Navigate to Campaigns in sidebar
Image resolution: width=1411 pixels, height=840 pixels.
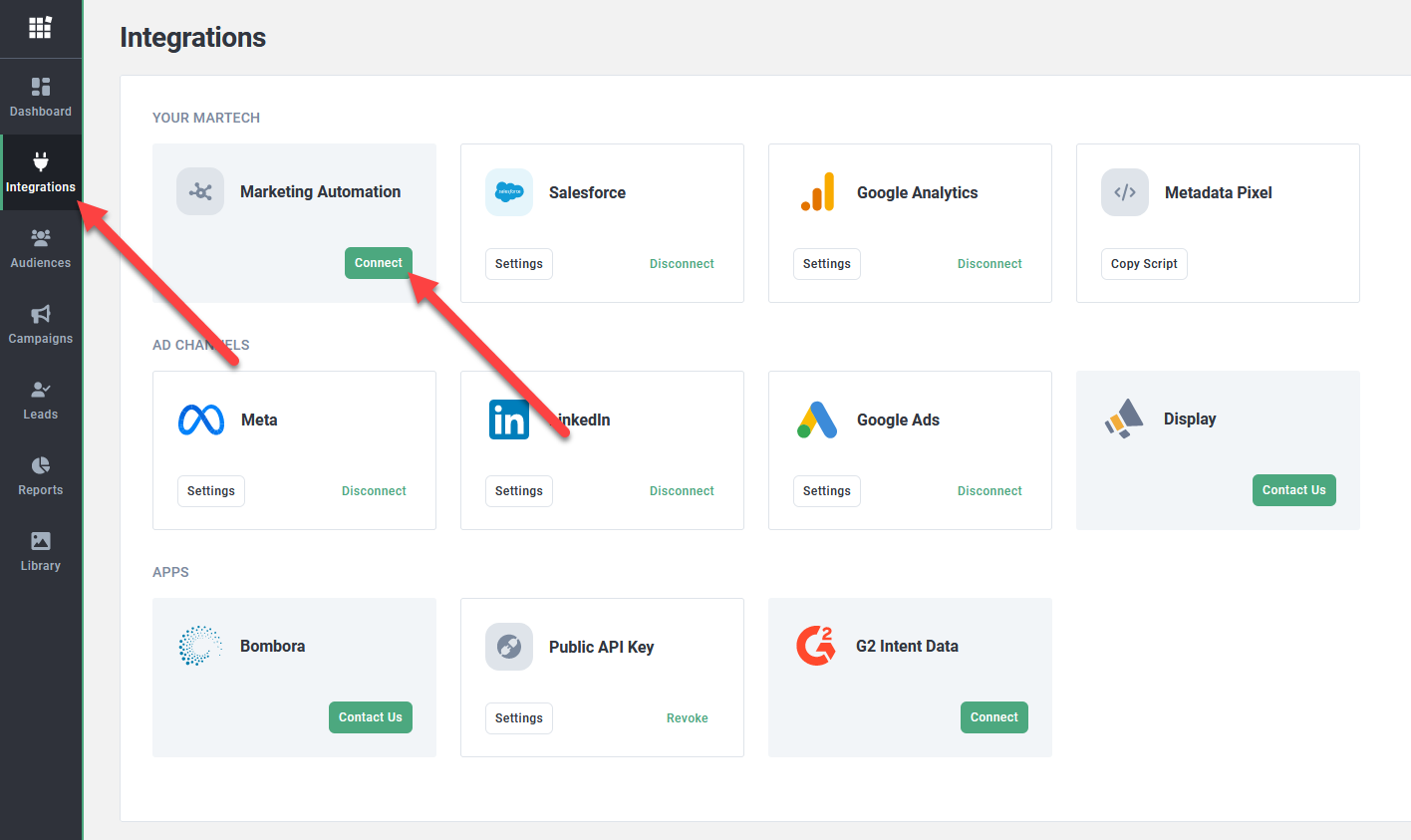click(x=41, y=324)
